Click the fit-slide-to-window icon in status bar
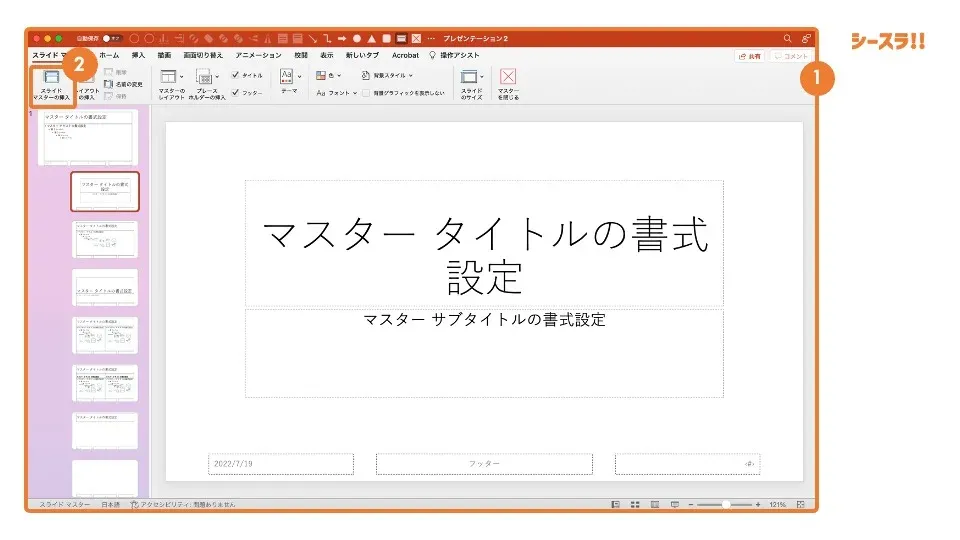The image size is (960, 540). coord(800,505)
